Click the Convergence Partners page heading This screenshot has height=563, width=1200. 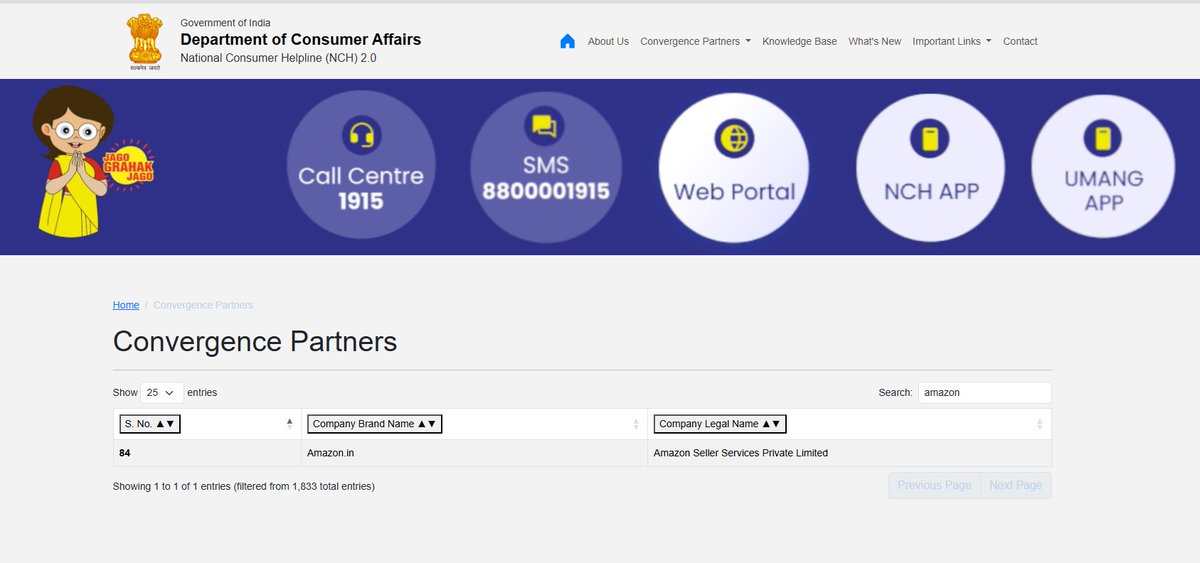pos(255,342)
